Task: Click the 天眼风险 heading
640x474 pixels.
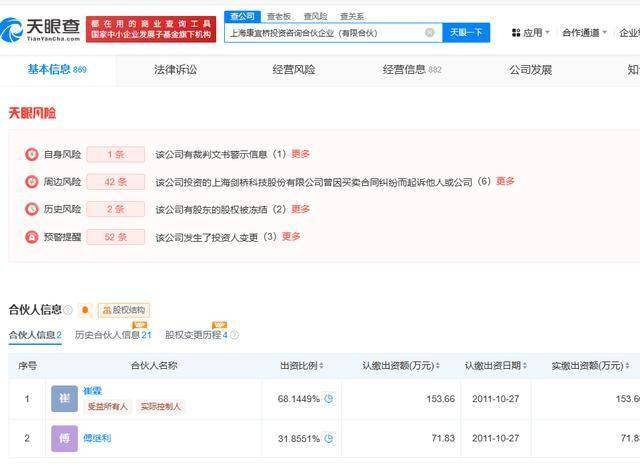Action: [32, 113]
